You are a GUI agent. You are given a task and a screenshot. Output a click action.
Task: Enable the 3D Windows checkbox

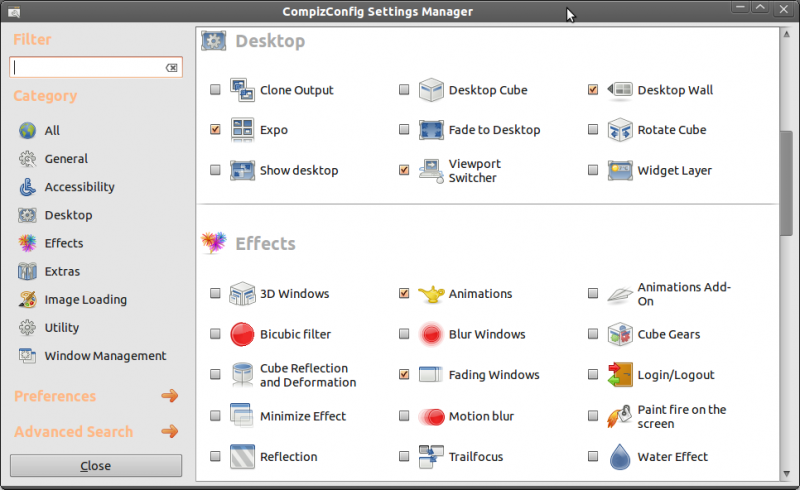coord(215,294)
